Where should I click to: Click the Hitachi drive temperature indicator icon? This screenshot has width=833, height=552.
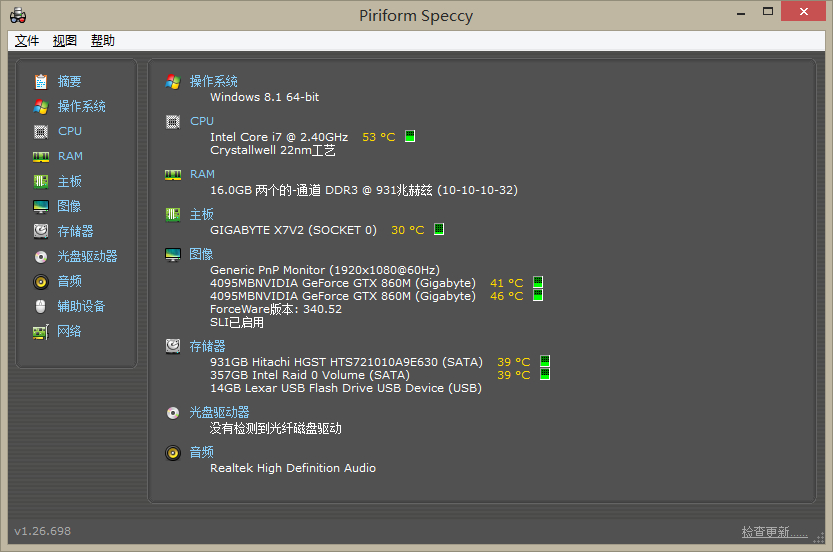click(x=545, y=361)
